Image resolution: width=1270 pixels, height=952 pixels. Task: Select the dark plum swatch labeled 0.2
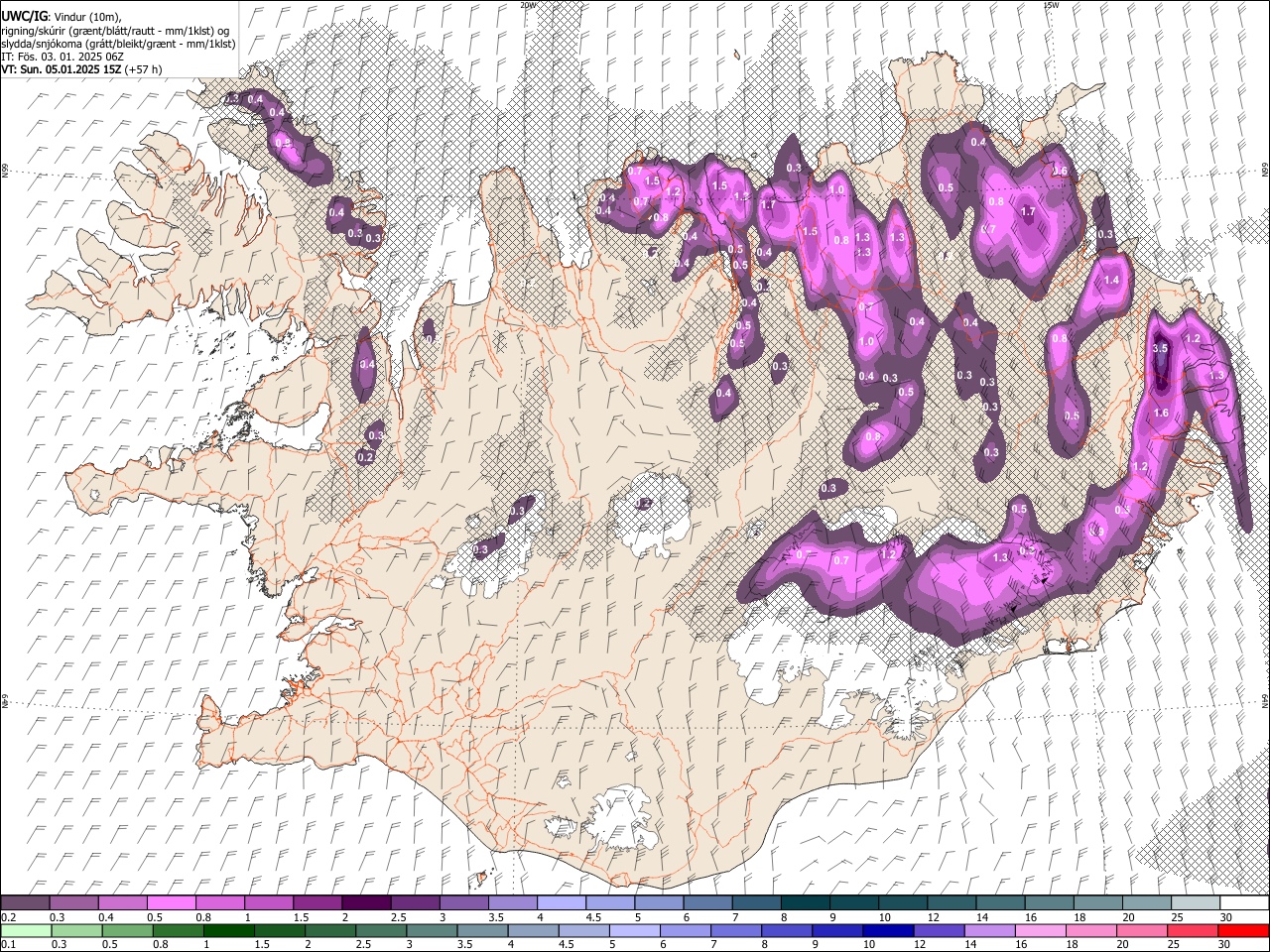click(25, 903)
